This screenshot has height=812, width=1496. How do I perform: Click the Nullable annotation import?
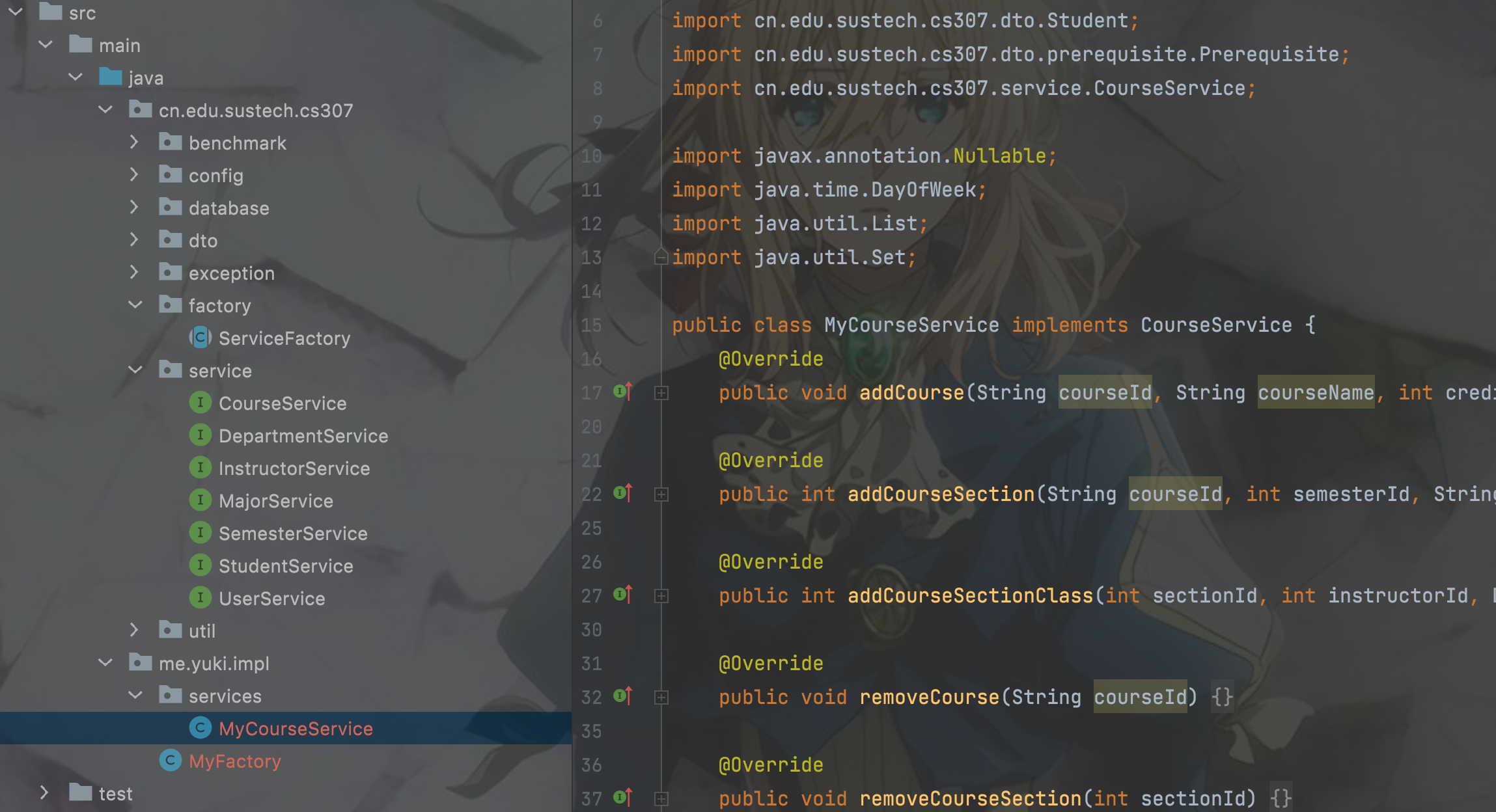click(999, 156)
